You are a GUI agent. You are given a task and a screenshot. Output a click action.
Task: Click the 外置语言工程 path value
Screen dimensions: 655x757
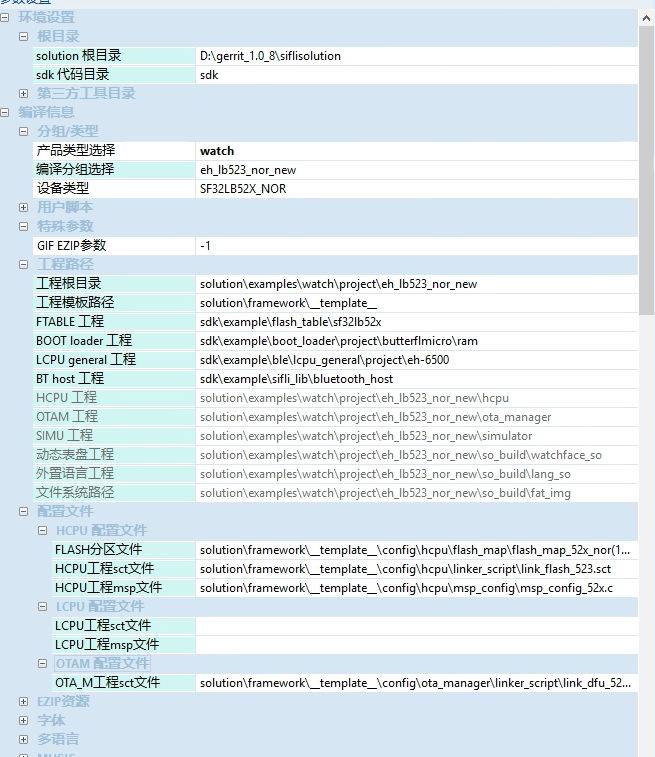click(x=417, y=474)
